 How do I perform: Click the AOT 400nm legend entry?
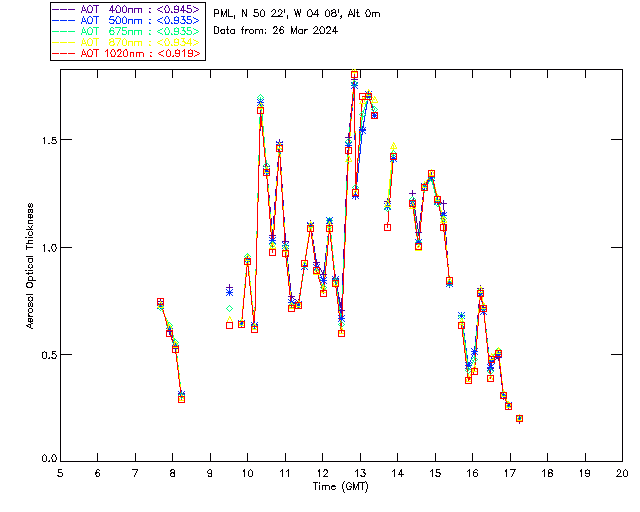click(128, 9)
